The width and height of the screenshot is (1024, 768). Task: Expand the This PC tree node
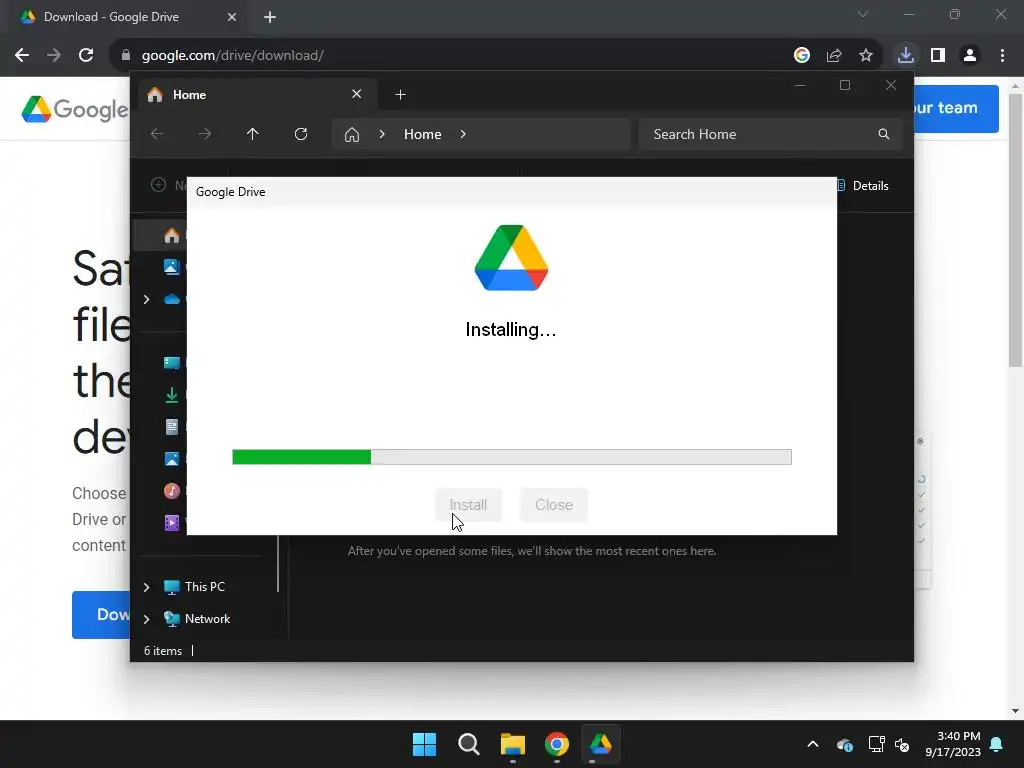(146, 587)
